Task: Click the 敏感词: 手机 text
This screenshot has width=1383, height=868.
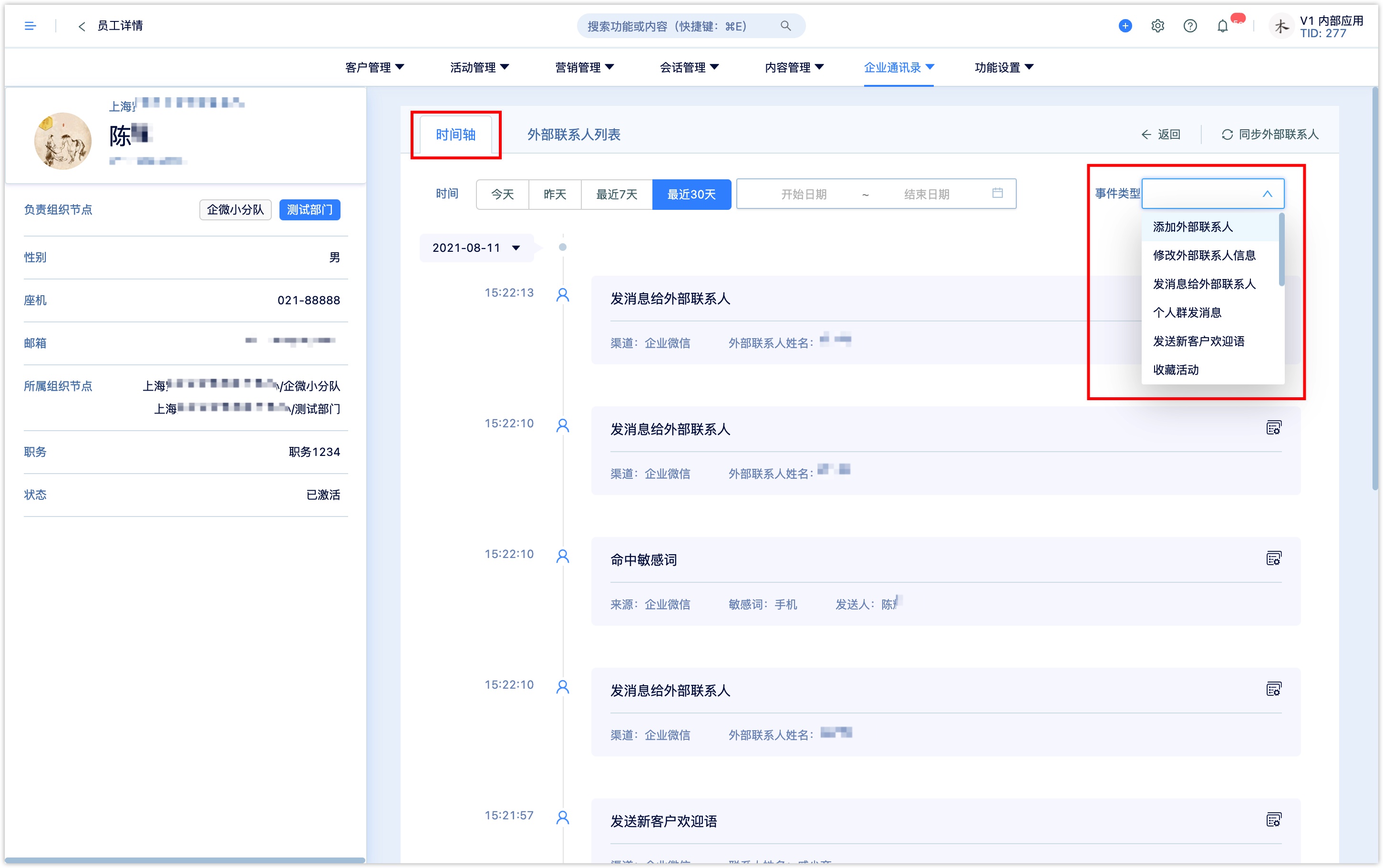Action: click(x=763, y=604)
